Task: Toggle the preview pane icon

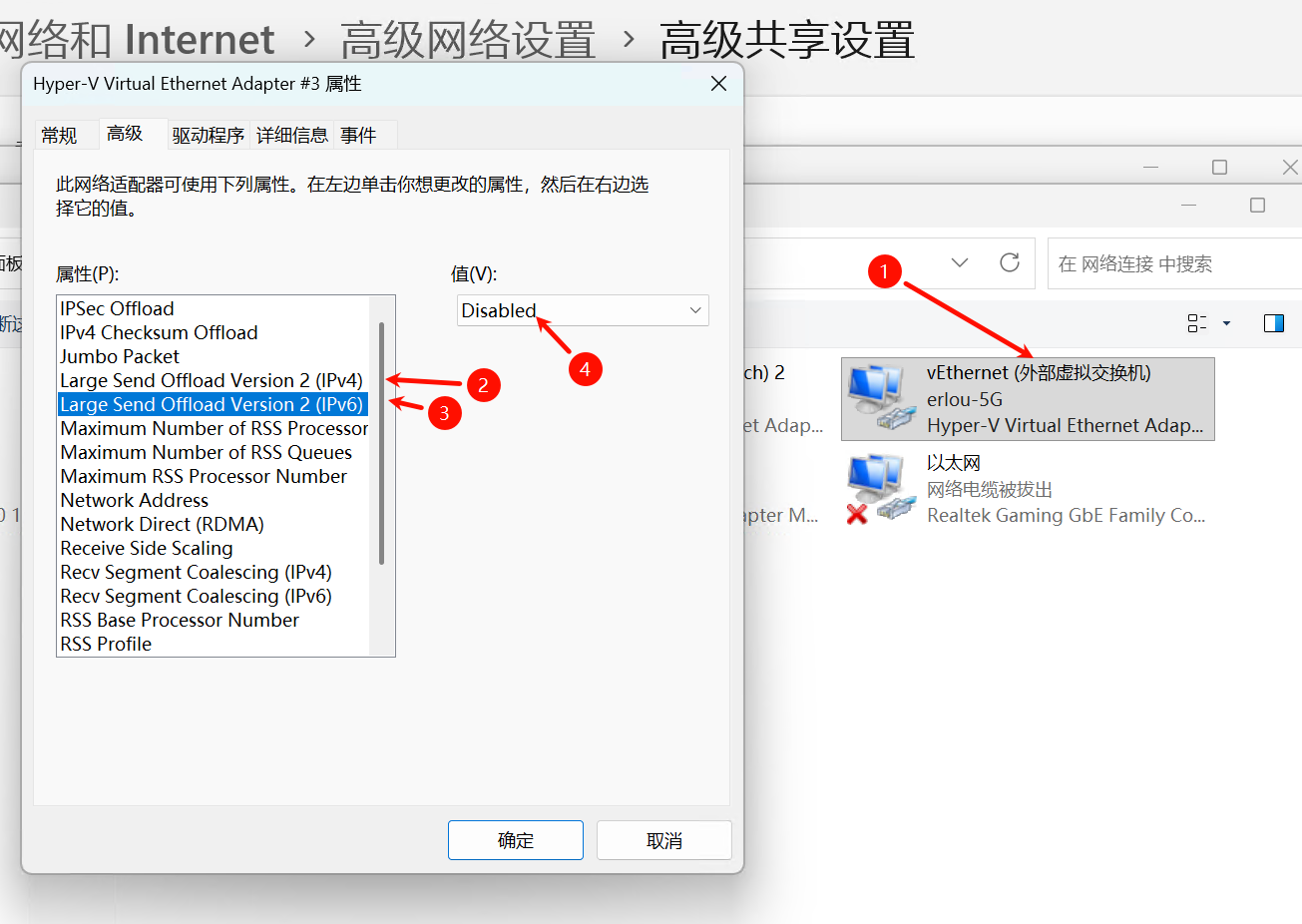Action: click(1274, 323)
